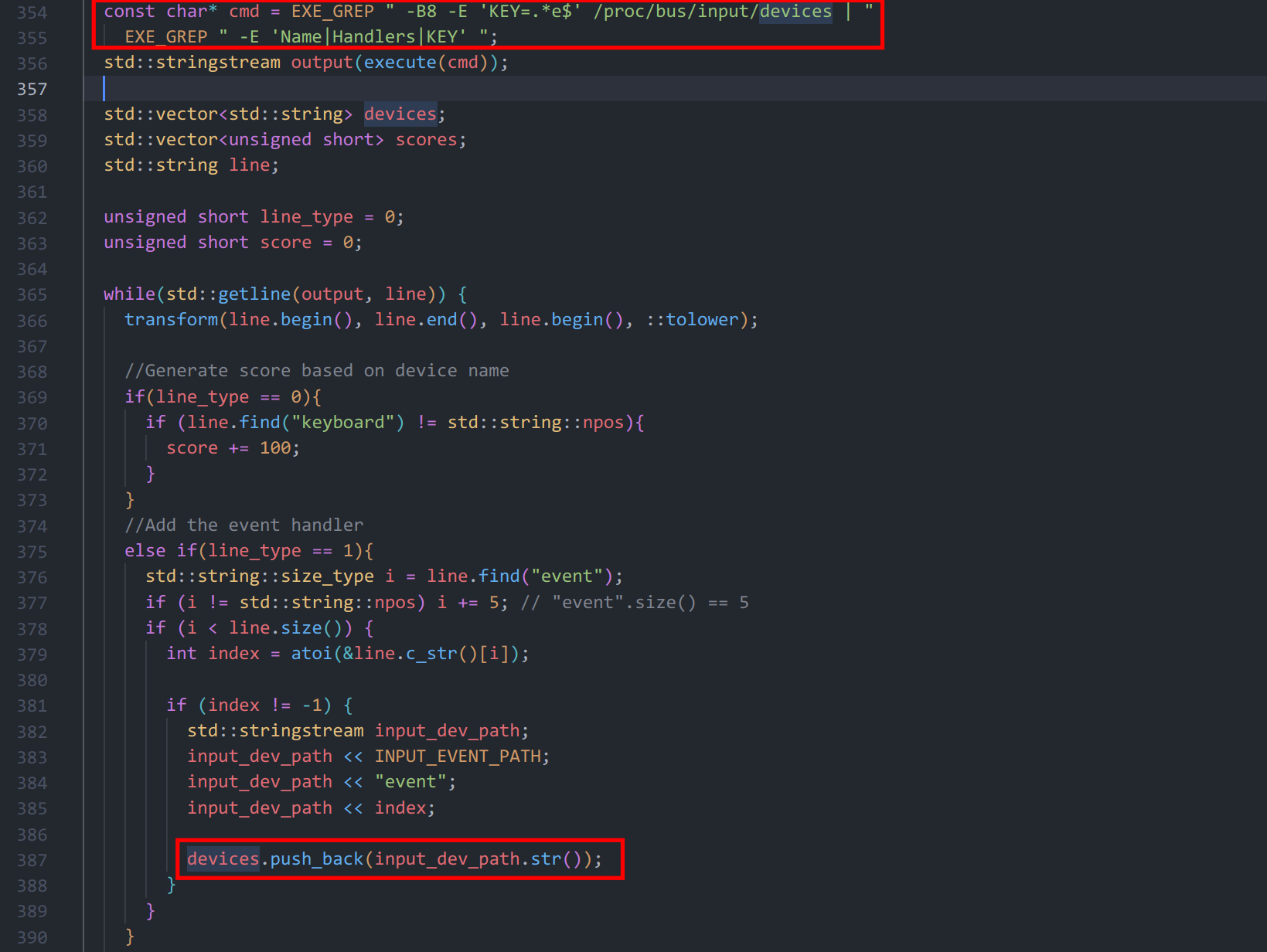The height and width of the screenshot is (952, 1267).
Task: Click 'line.find("event")' on line 376
Action: coord(519,576)
